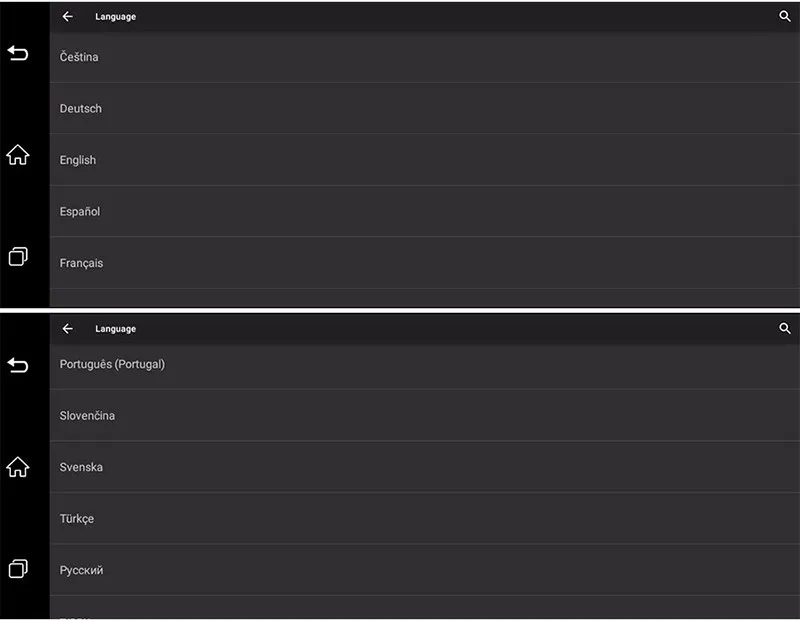Tap the system return icon in the lower sidebar

[x=18, y=365]
